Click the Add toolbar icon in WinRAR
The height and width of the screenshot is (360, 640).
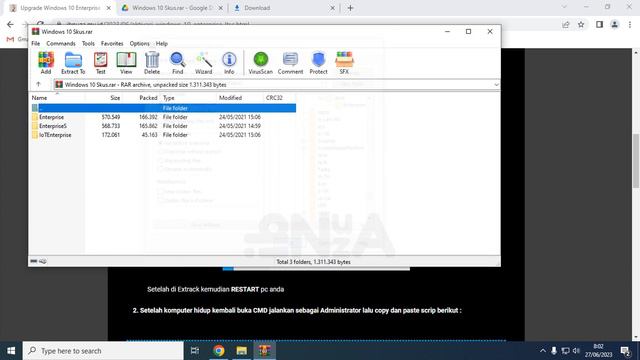click(x=46, y=62)
